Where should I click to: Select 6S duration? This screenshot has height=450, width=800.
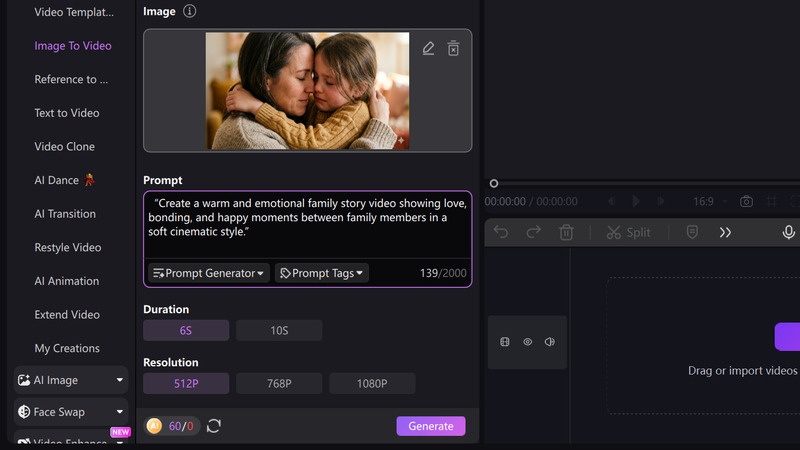pos(186,331)
